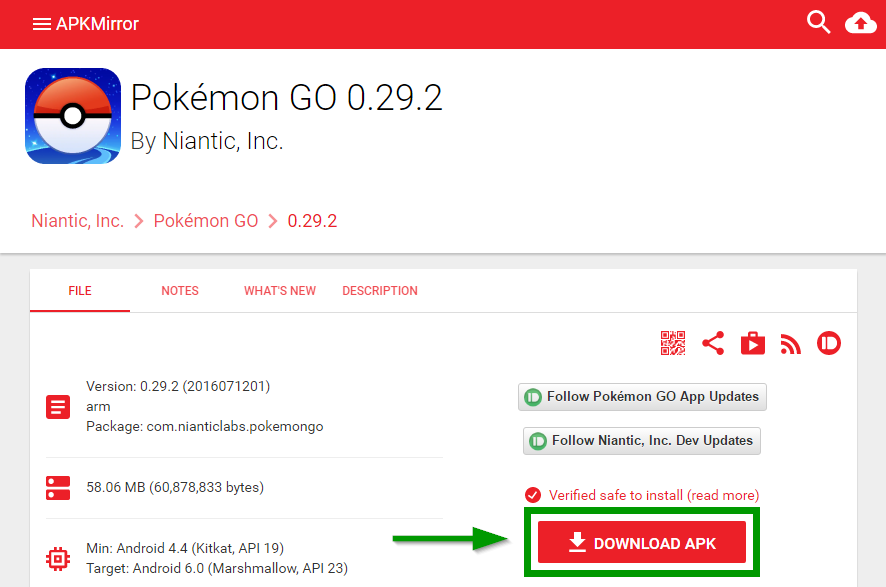The width and height of the screenshot is (886, 587).
Task: Open the Play Store bag icon
Action: pyautogui.click(x=753, y=343)
